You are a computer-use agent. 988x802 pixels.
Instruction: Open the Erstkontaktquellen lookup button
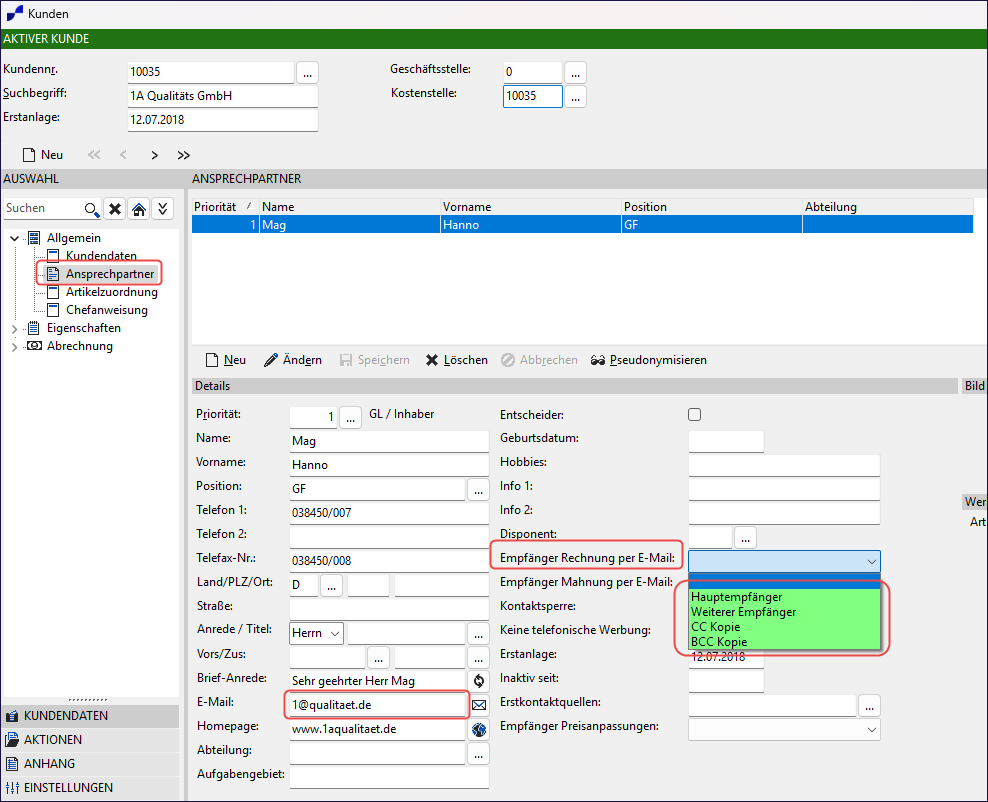pos(870,706)
